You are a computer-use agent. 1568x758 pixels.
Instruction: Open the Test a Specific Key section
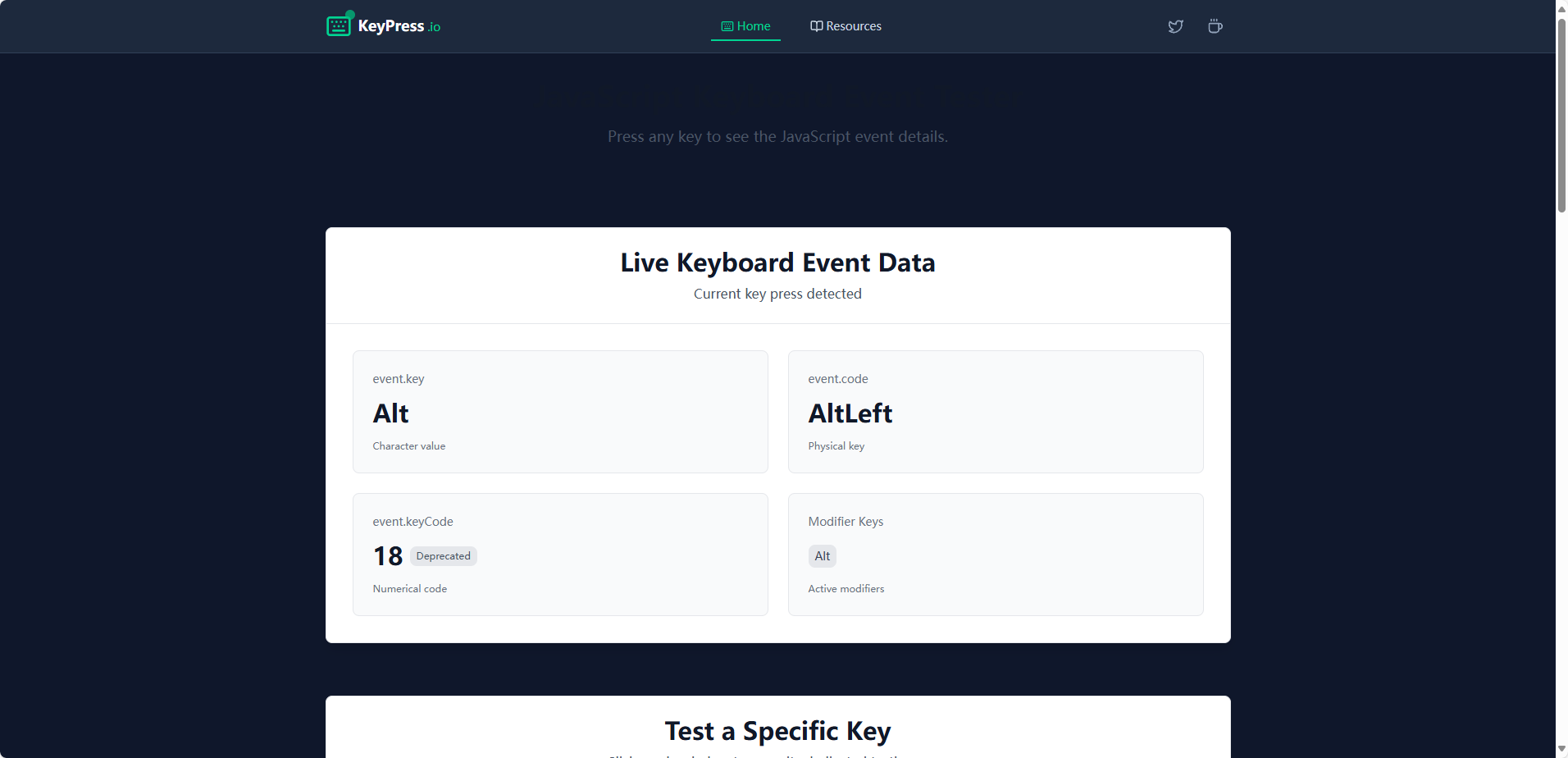[x=777, y=729]
